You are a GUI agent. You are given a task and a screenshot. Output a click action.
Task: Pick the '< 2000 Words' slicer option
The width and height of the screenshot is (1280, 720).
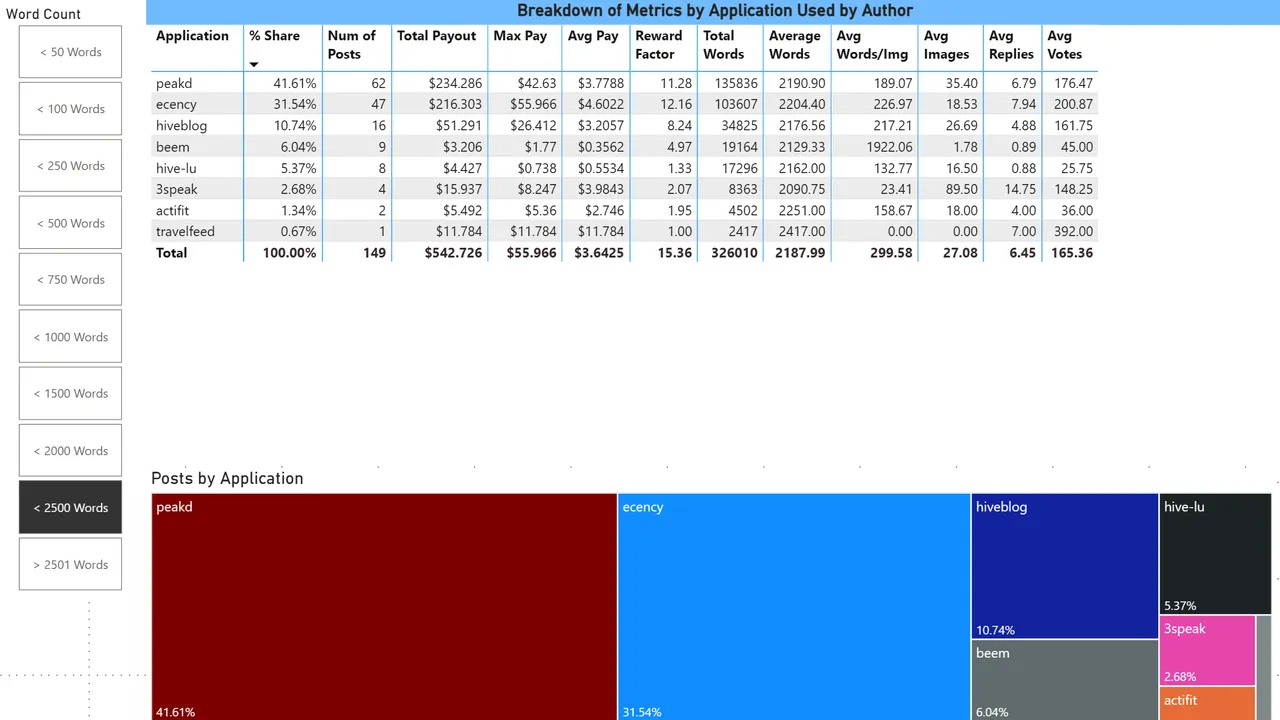tap(70, 451)
